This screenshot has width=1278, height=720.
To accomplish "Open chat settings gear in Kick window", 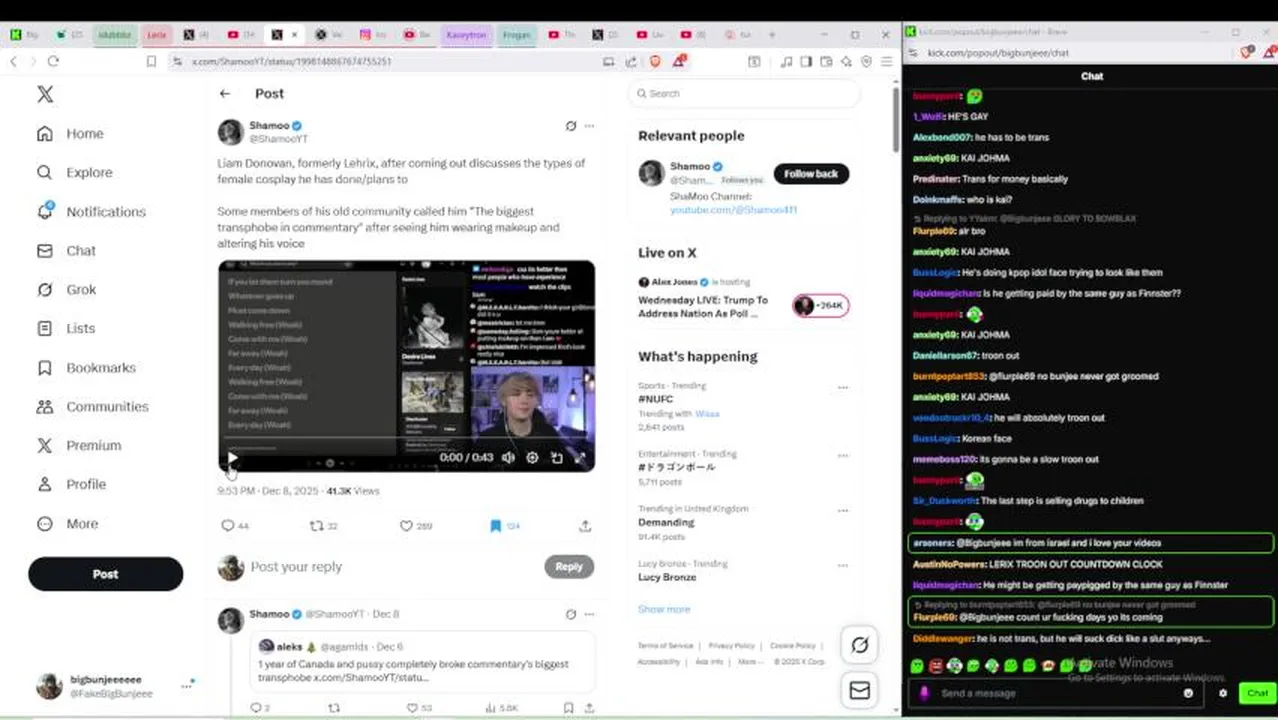I will [1222, 693].
